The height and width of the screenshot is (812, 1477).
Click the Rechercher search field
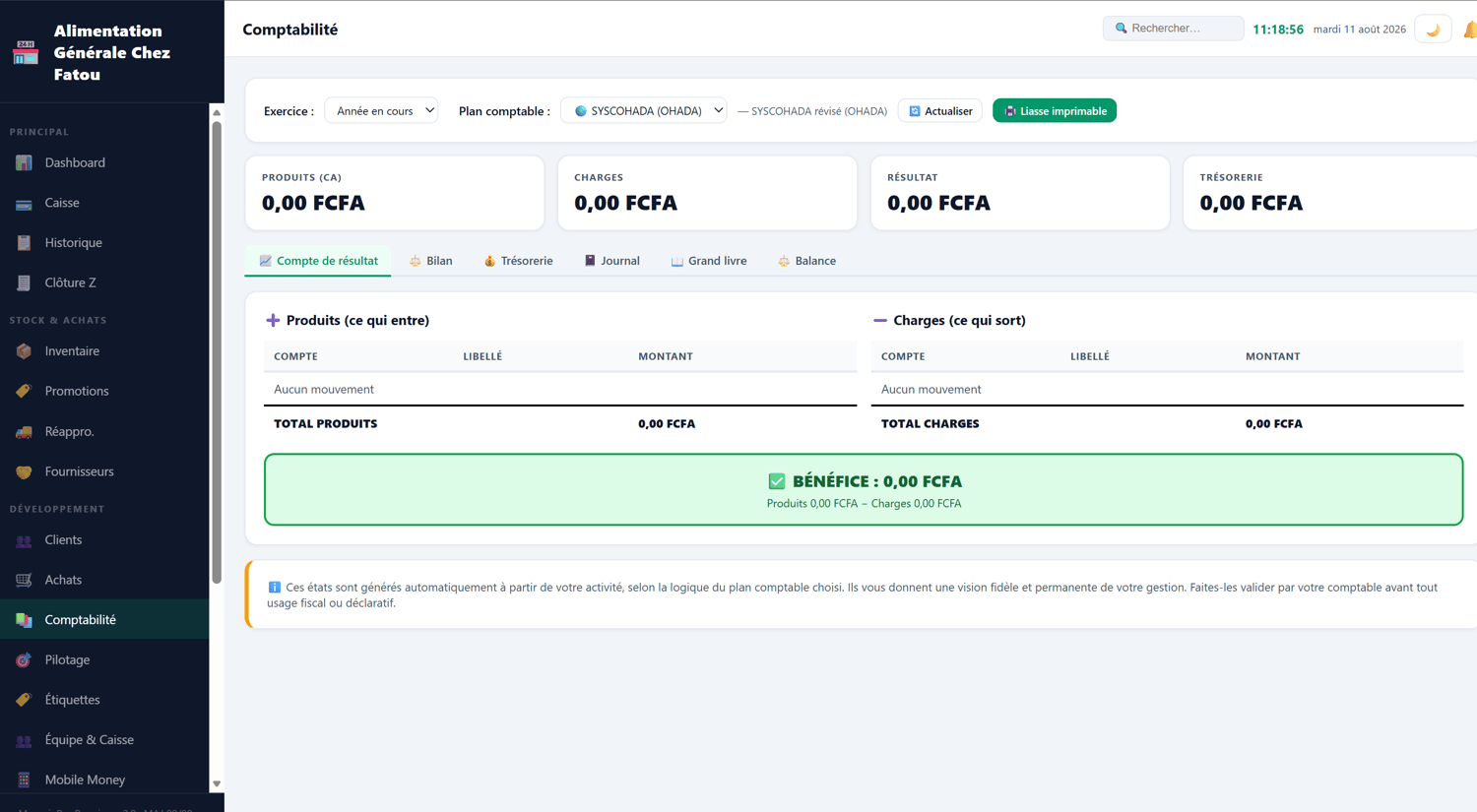click(1173, 29)
